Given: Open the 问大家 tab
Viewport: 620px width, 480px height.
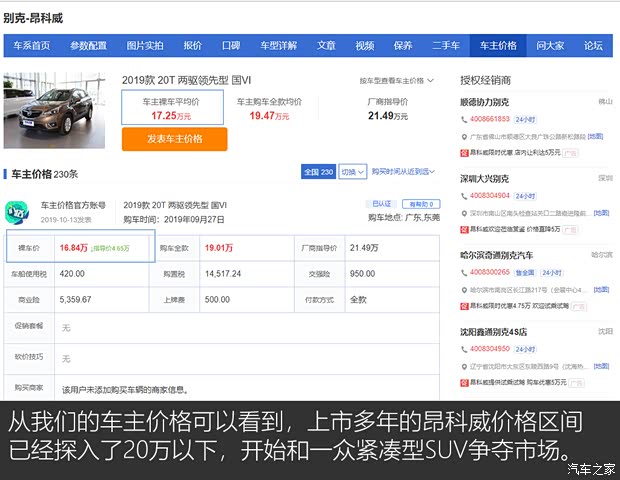Looking at the screenshot, I should (550, 46).
